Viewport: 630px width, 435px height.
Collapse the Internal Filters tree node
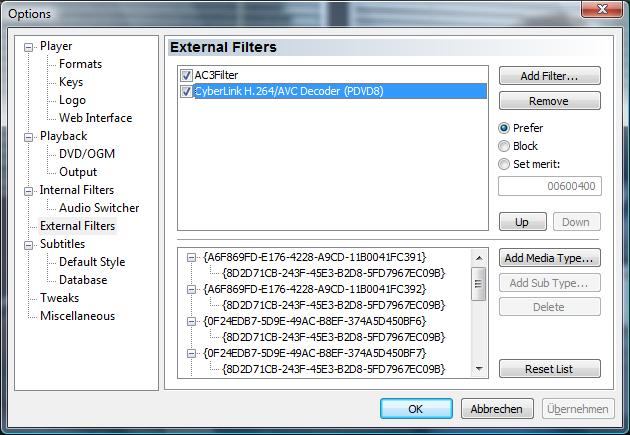coord(28,191)
